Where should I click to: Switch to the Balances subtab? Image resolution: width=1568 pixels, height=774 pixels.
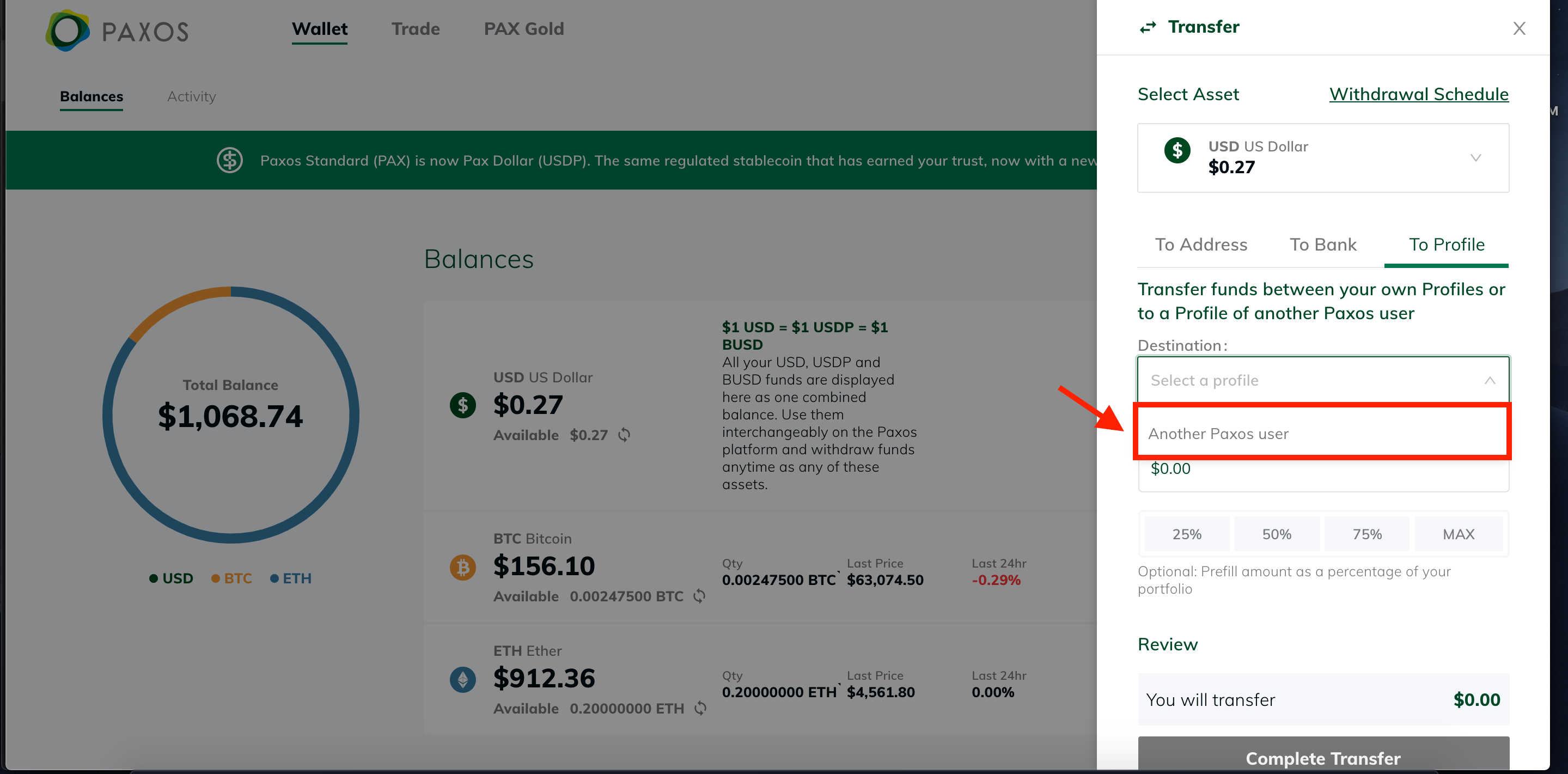91,97
